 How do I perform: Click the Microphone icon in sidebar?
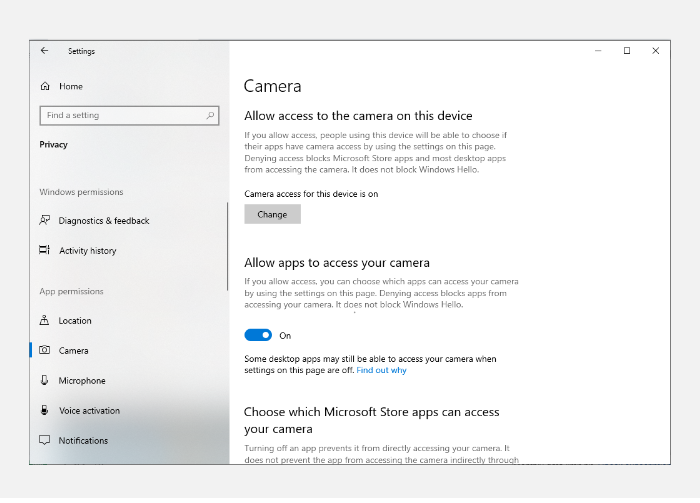(x=44, y=380)
